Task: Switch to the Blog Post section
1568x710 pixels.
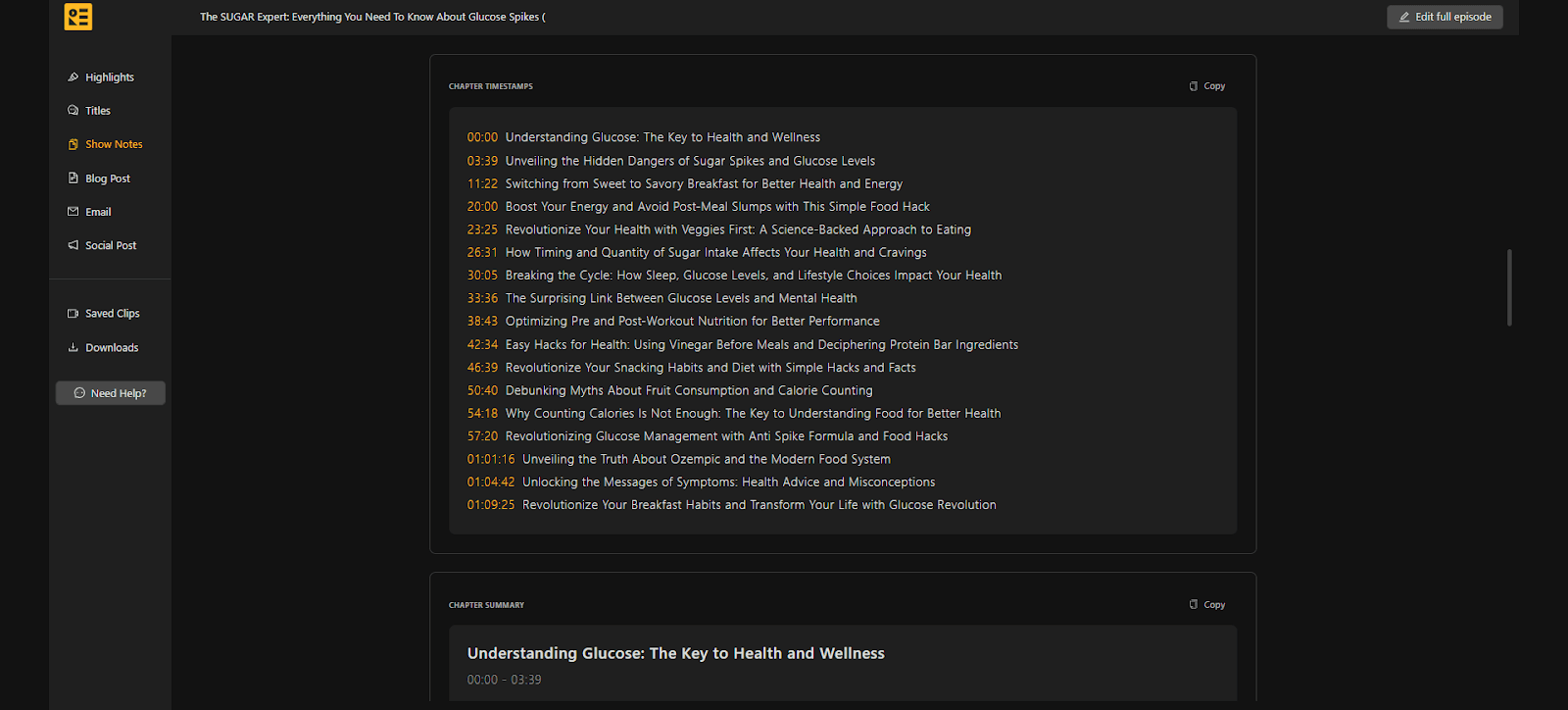Action: (106, 177)
